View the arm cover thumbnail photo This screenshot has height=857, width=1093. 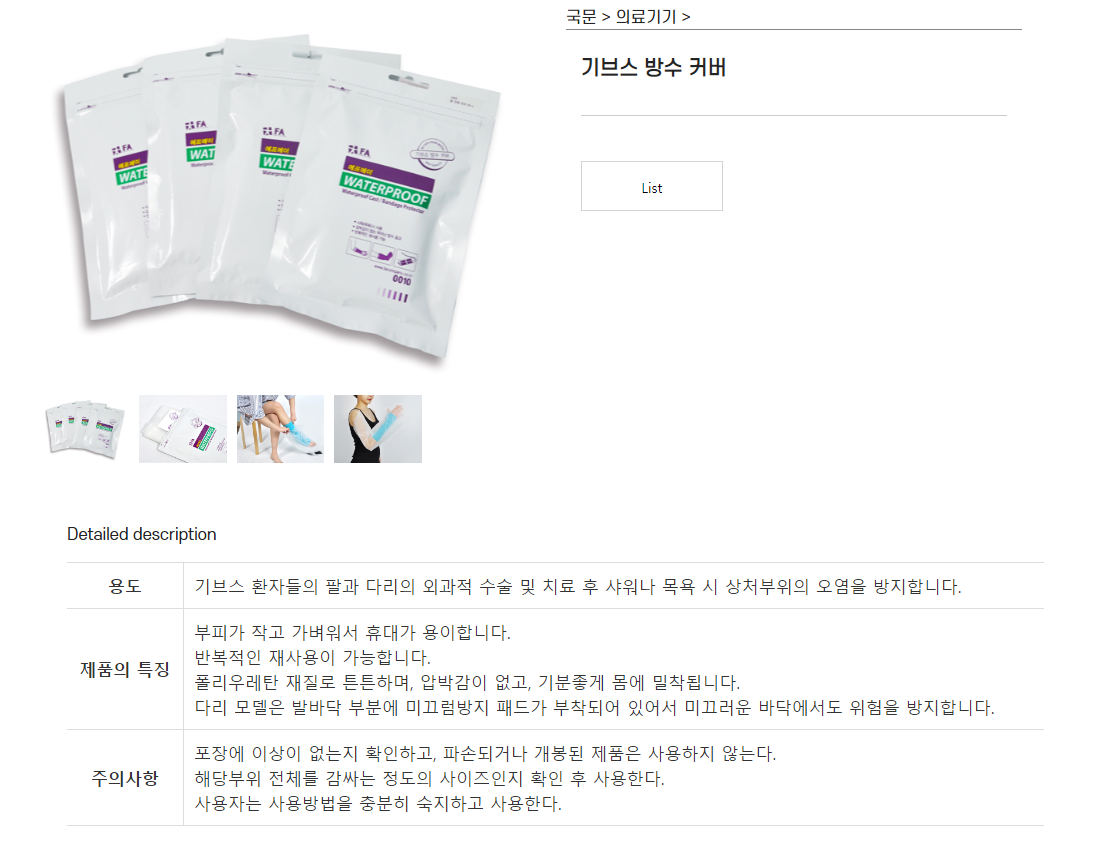point(378,429)
